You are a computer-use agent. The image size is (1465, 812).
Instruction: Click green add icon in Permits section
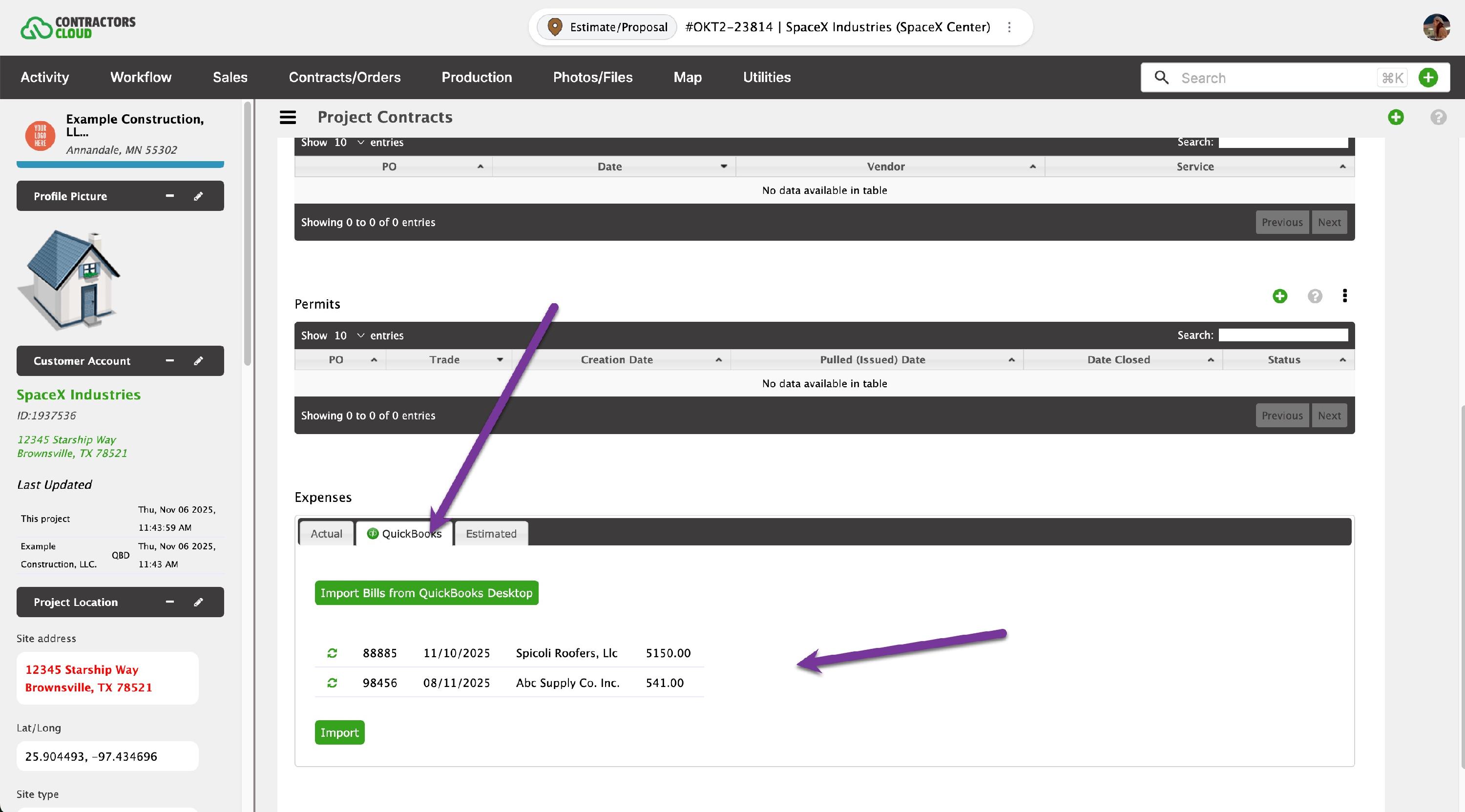tap(1279, 296)
